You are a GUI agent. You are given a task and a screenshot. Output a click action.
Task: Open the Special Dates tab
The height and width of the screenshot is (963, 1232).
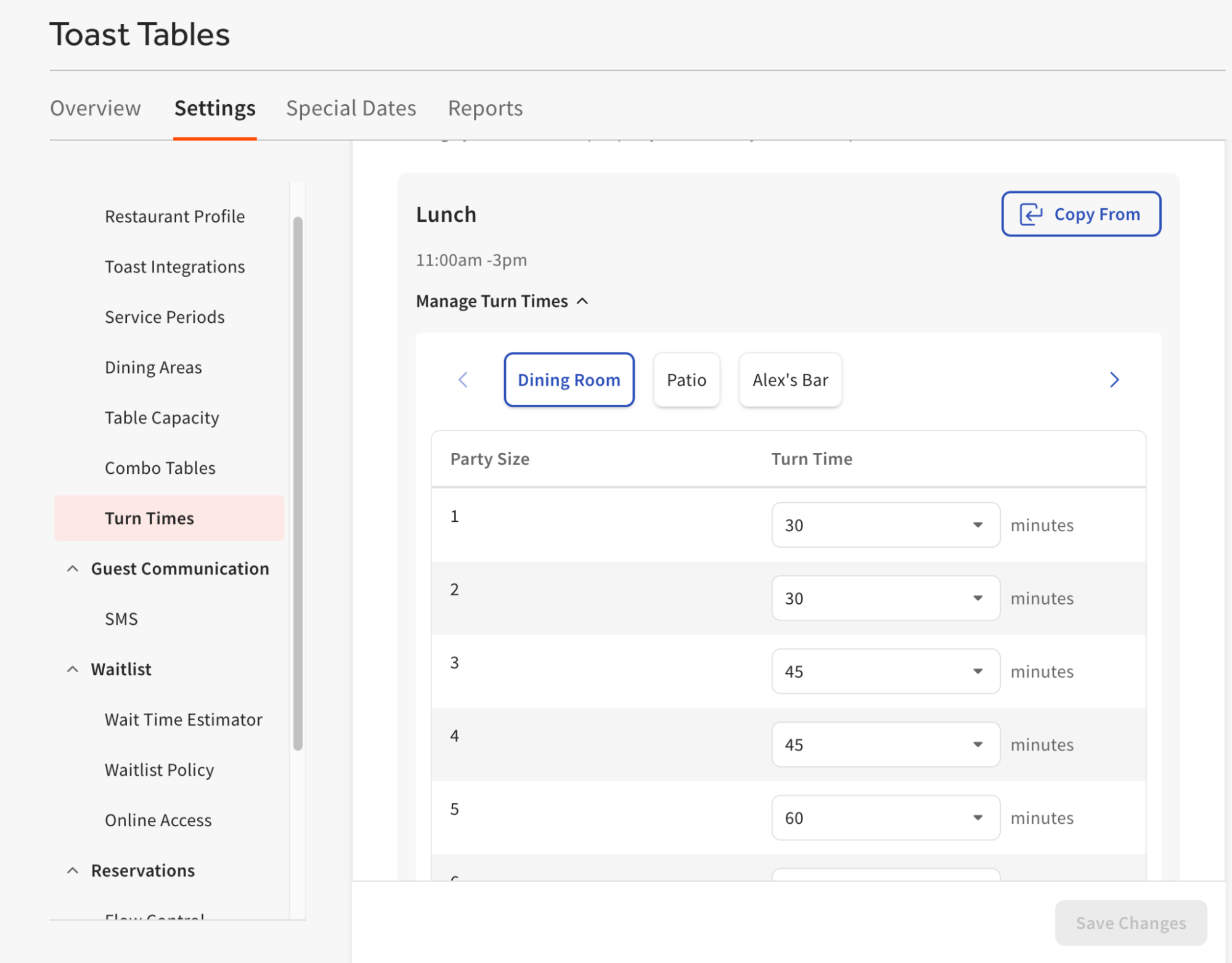click(x=350, y=108)
